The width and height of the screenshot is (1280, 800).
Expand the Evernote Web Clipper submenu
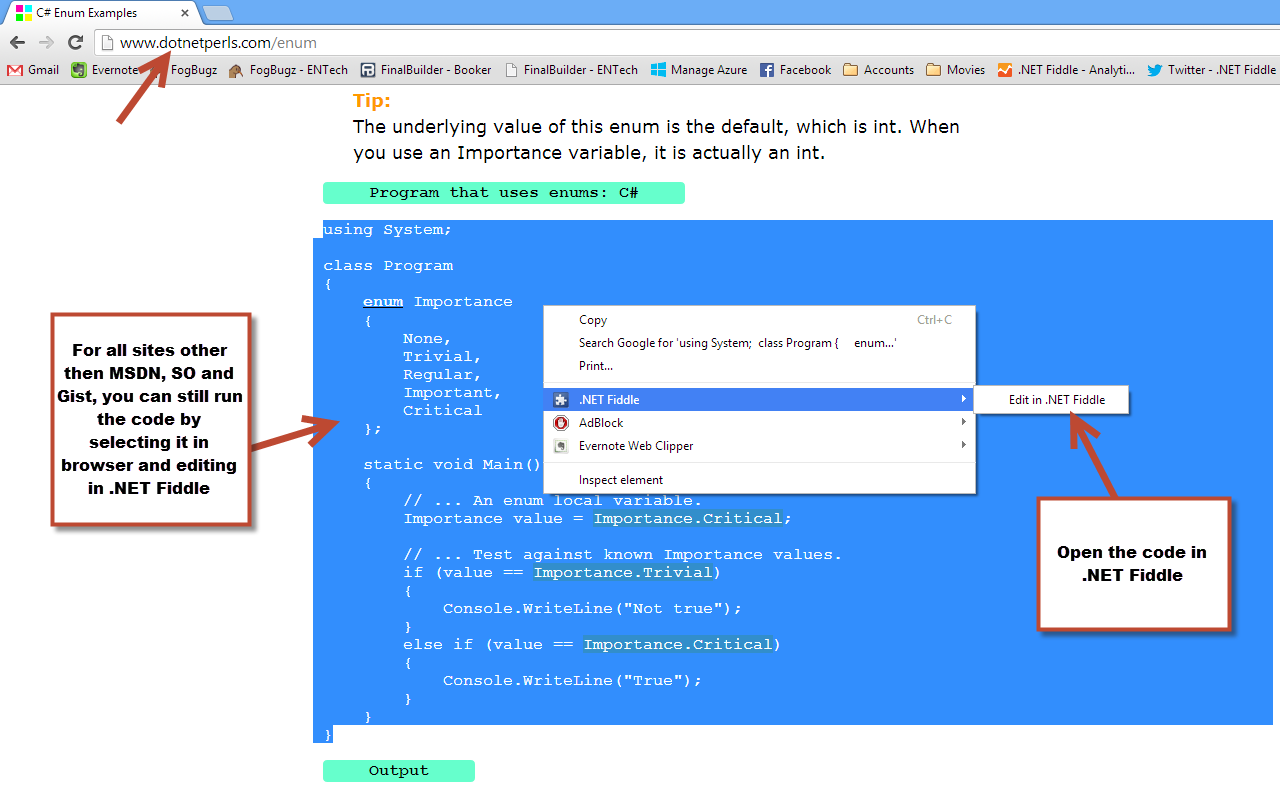963,446
